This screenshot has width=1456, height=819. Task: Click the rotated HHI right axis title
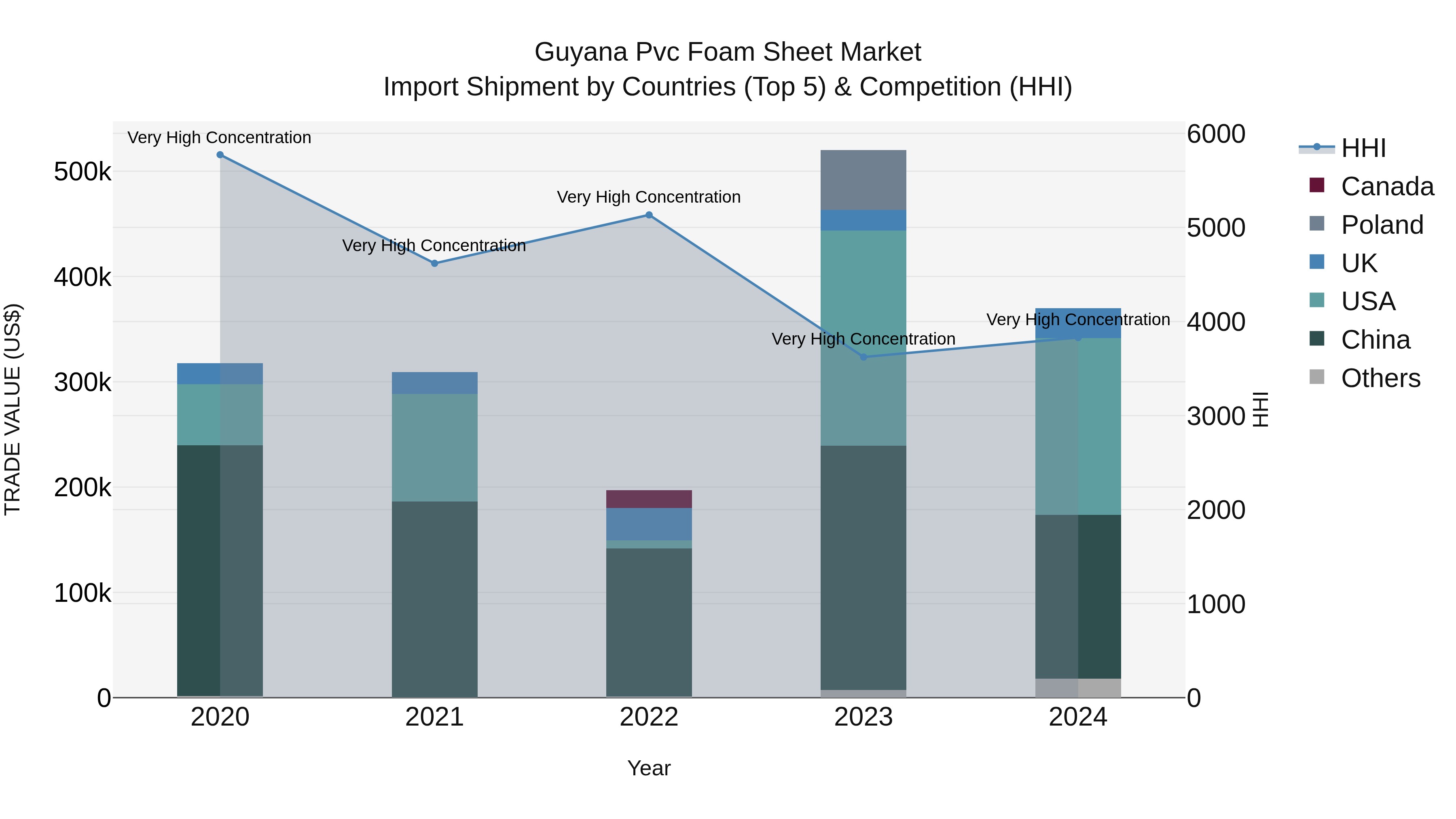pos(1261,409)
